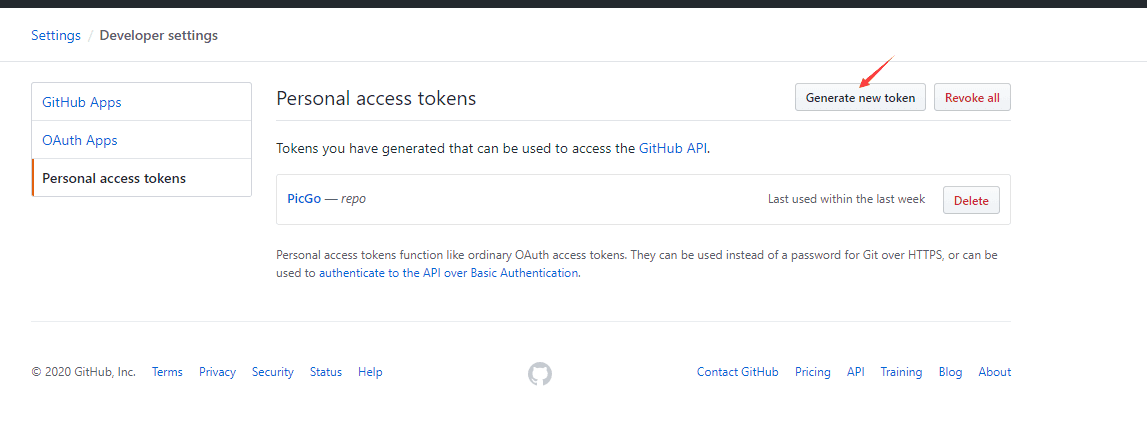Click the '© 2020 GitHub, Inc.' text
The height and width of the screenshot is (431, 1147).
(83, 372)
